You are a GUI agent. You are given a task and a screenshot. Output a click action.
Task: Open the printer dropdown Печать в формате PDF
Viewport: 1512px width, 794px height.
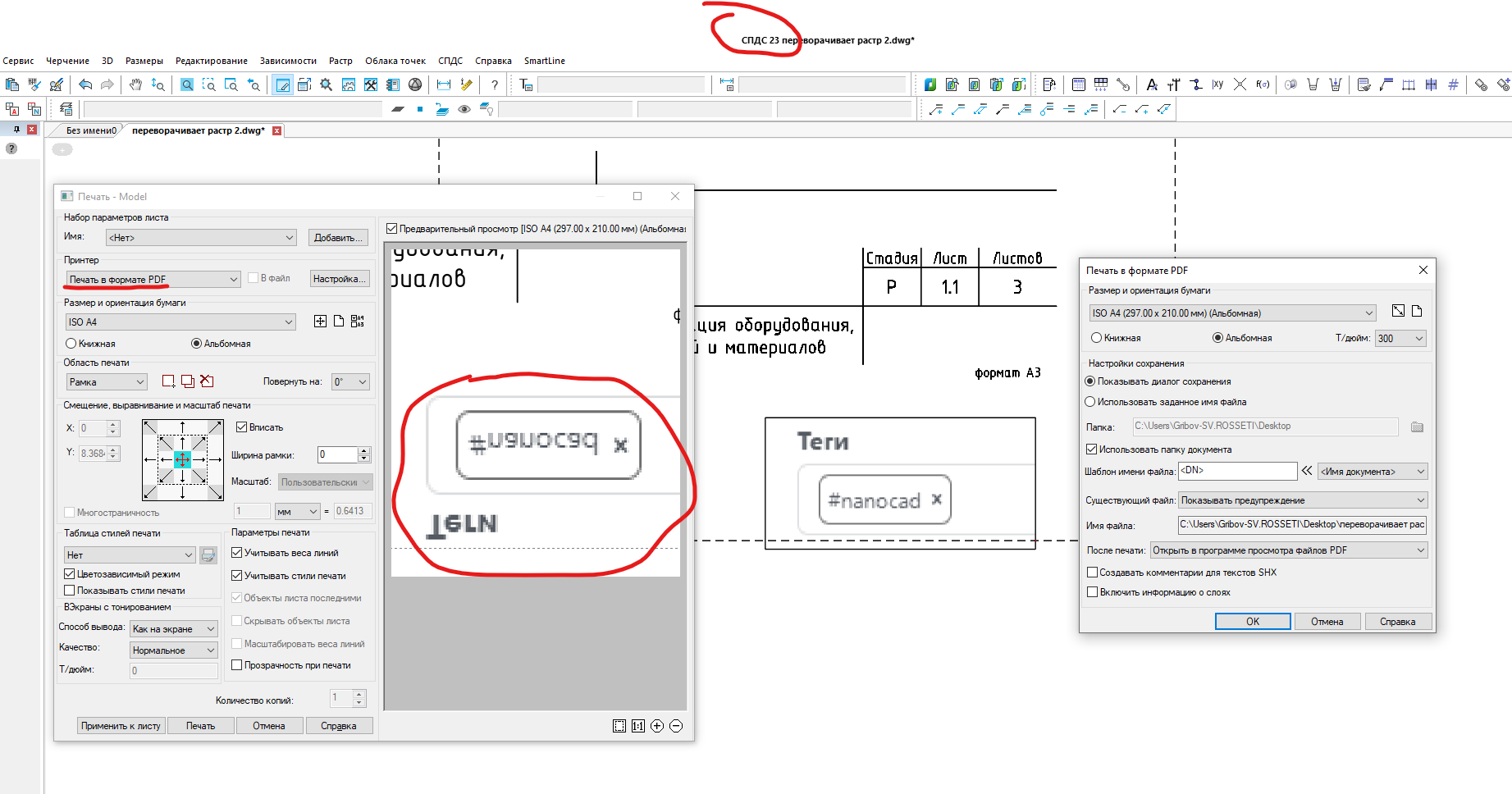click(153, 280)
